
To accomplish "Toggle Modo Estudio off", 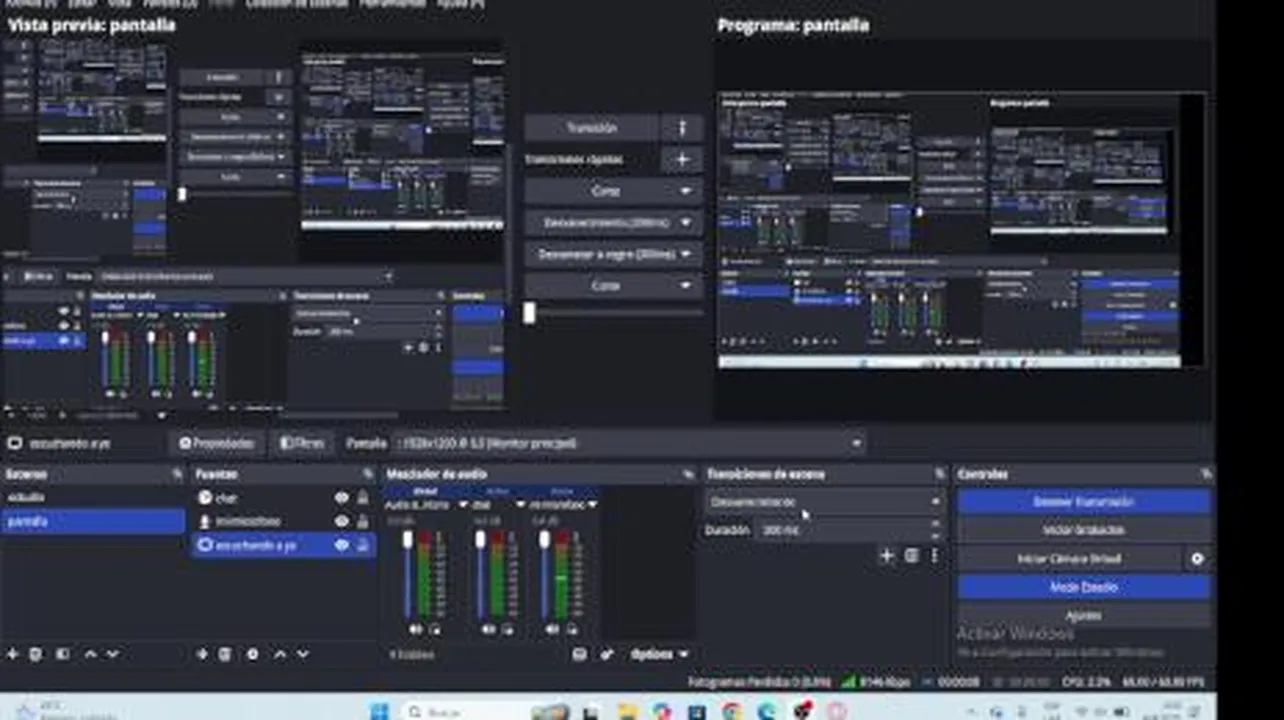I will click(x=1084, y=587).
